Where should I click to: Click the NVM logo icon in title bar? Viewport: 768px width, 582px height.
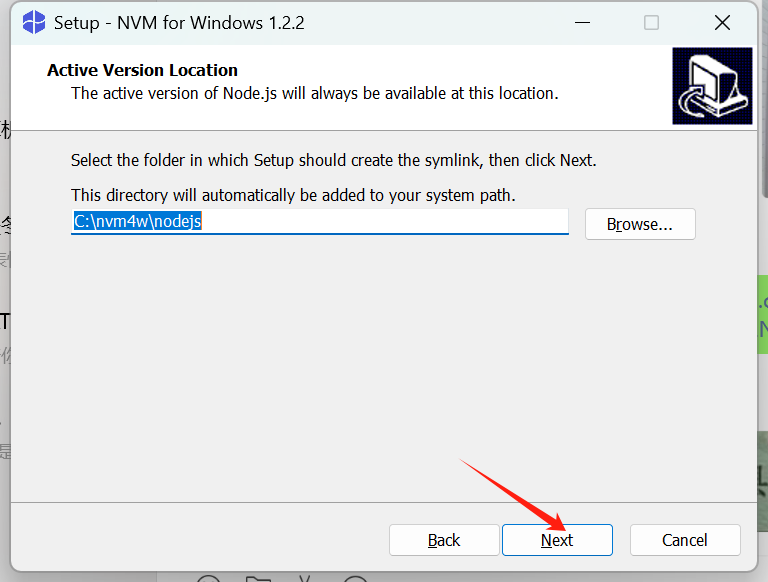34,23
